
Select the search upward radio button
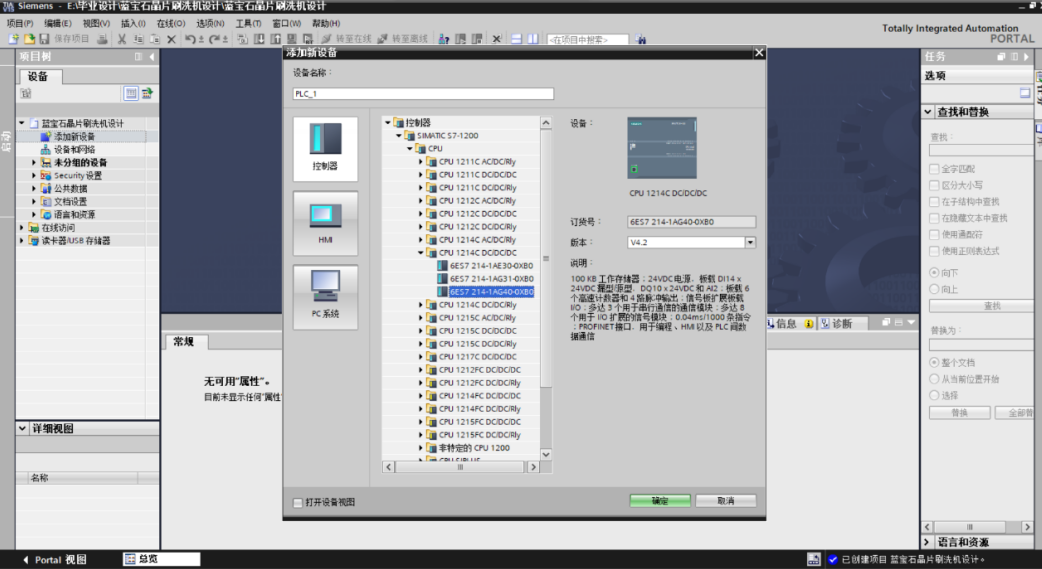(x=934, y=289)
